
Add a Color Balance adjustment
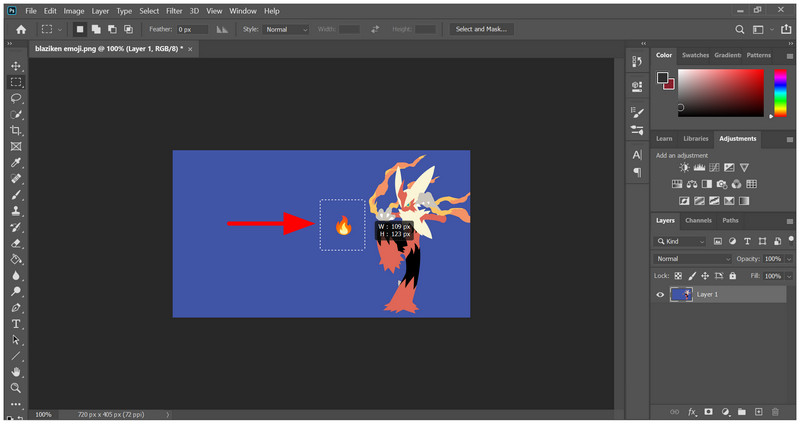pos(692,184)
